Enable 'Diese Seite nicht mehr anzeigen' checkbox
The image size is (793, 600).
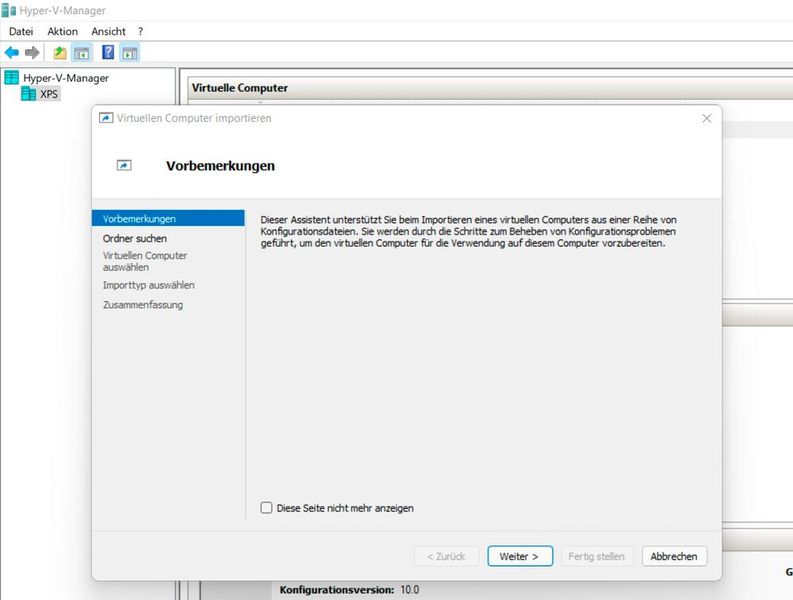(267, 507)
